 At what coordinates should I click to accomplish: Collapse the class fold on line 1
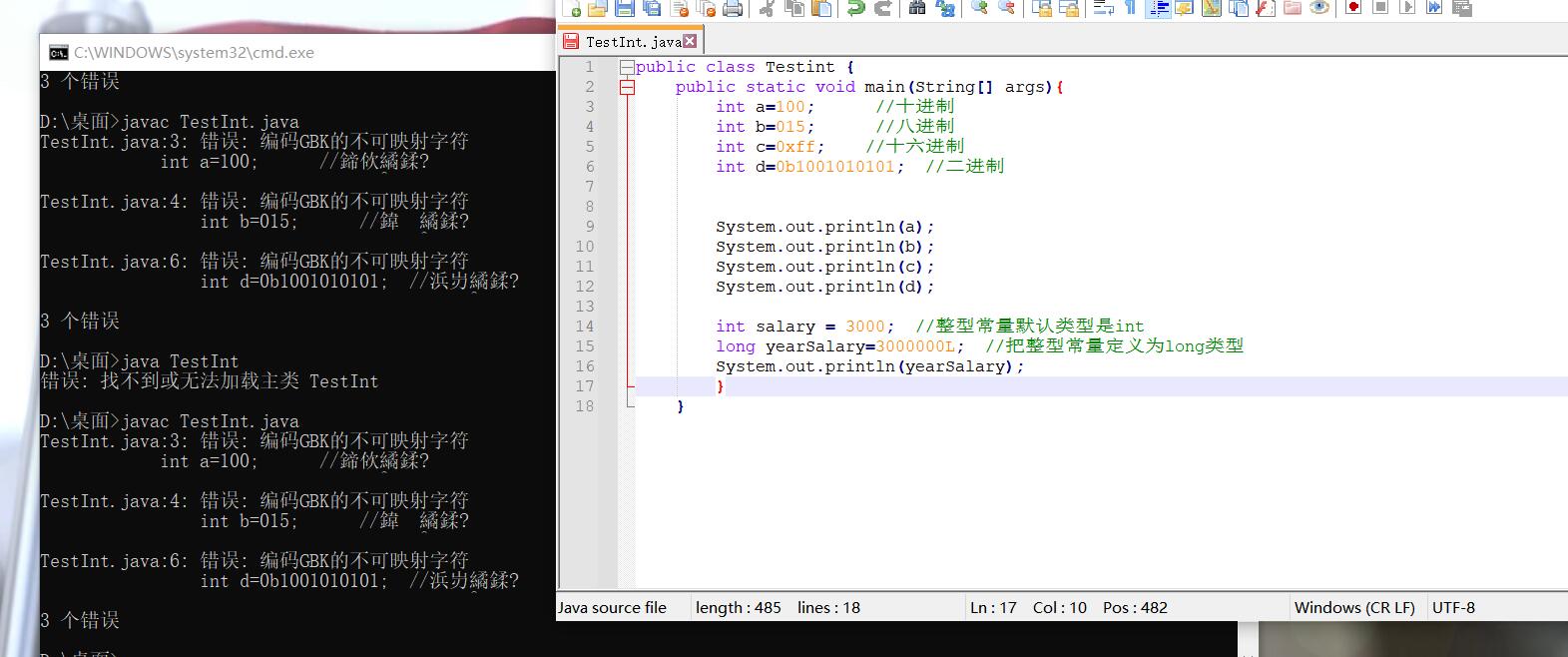point(627,67)
